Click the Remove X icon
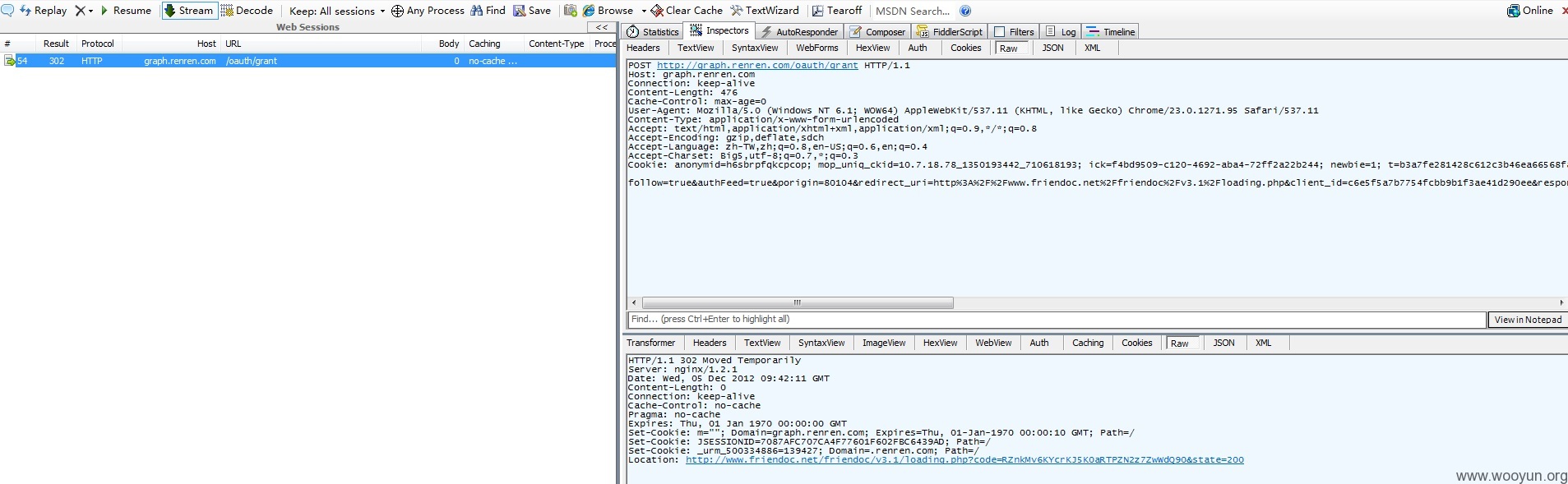Image resolution: width=1568 pixels, height=484 pixels. pos(80,11)
